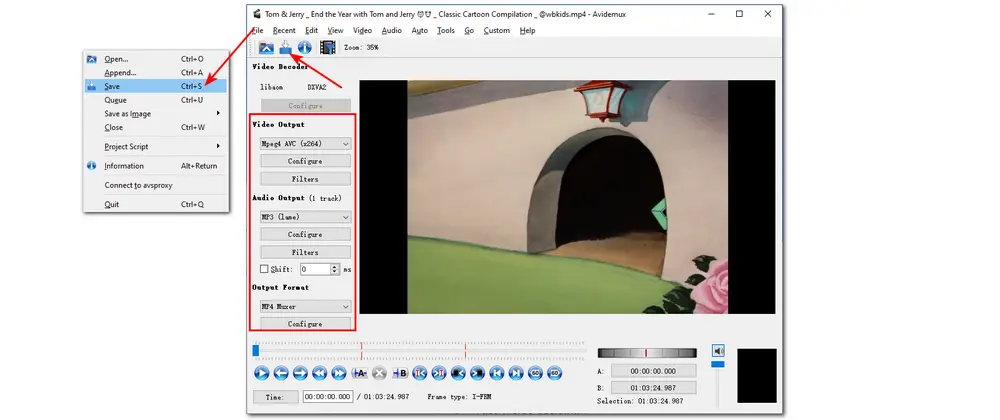Open the Help menu

coord(527,31)
